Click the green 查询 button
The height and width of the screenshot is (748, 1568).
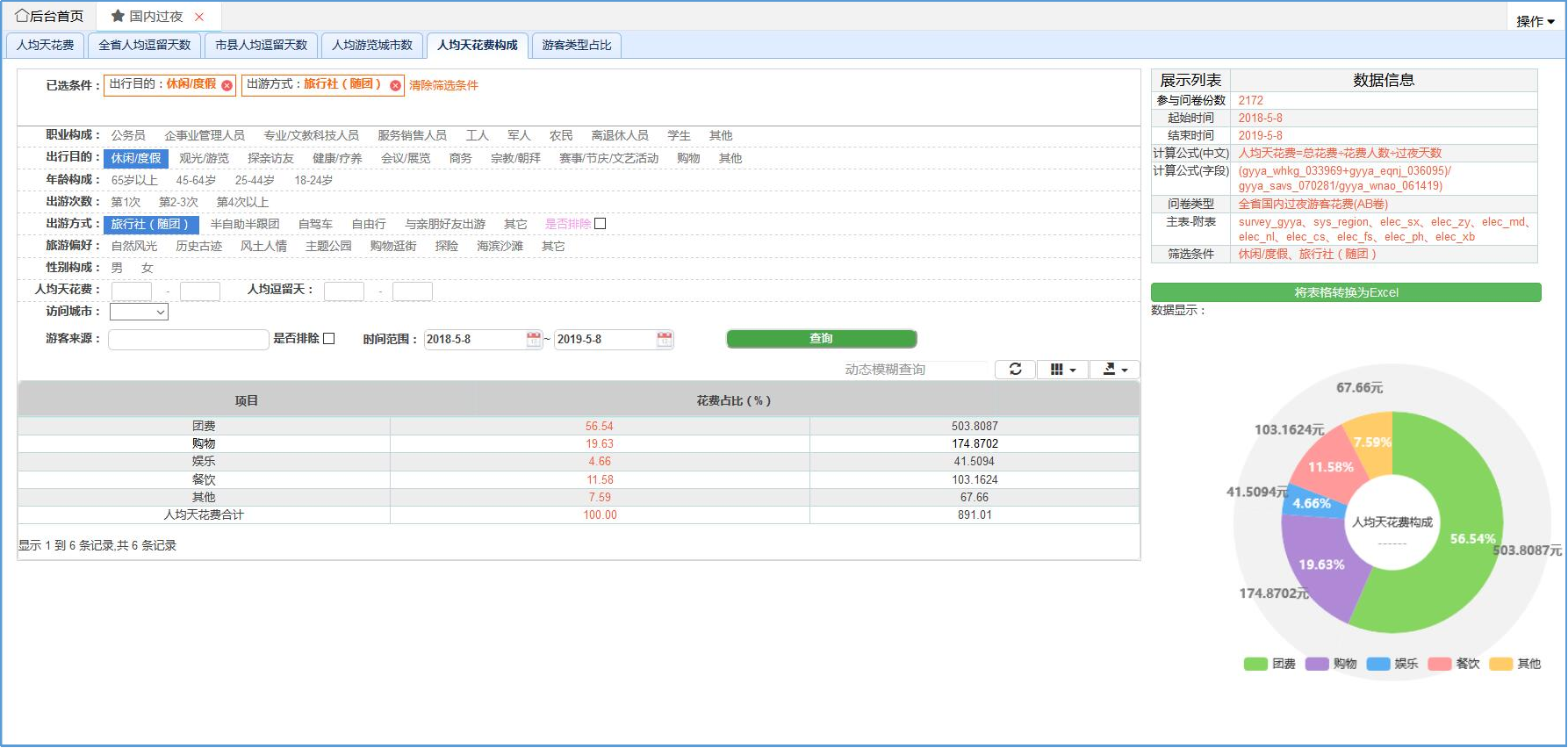coord(821,339)
